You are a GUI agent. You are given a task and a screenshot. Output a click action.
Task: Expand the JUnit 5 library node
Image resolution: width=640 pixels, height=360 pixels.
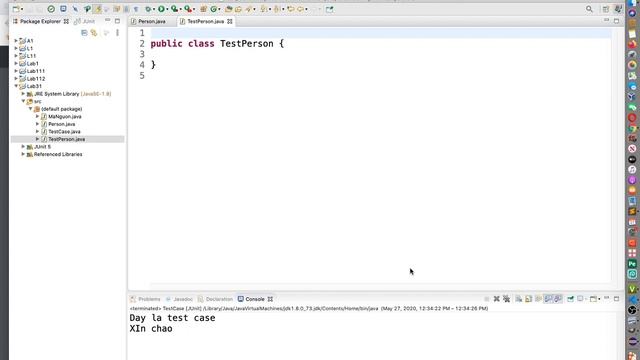point(23,147)
